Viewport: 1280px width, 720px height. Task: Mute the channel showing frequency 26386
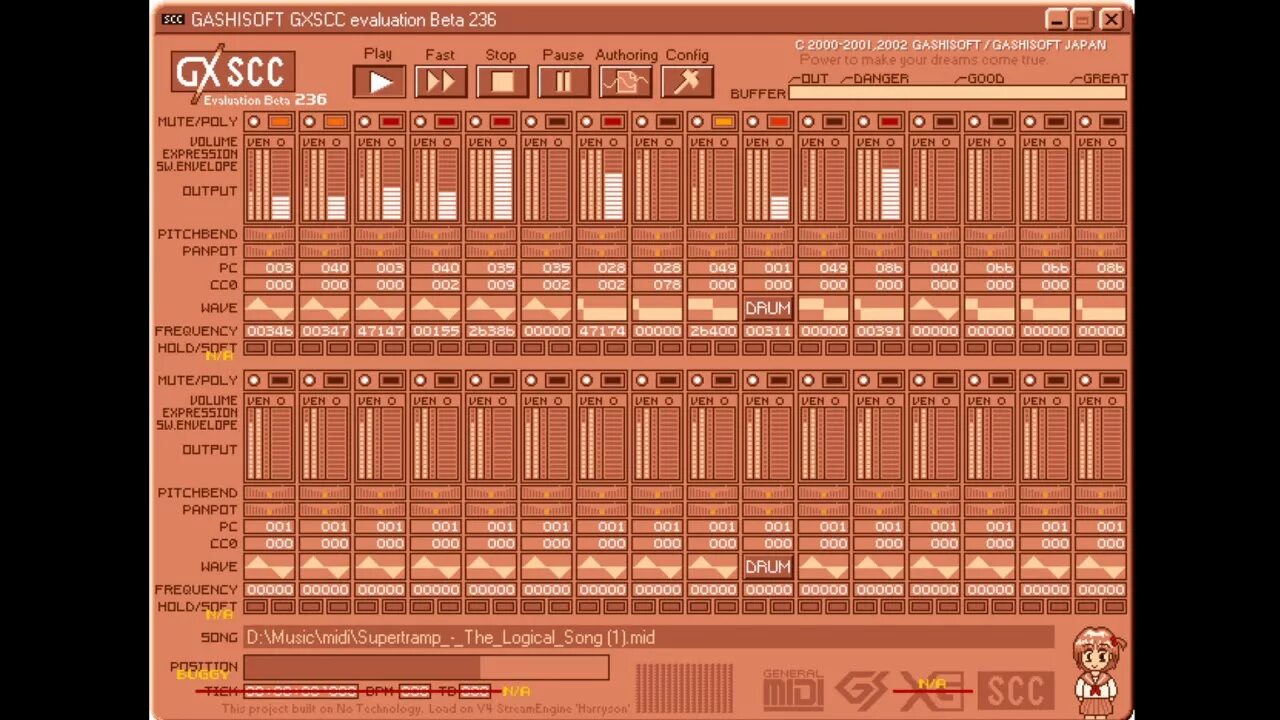pos(475,122)
